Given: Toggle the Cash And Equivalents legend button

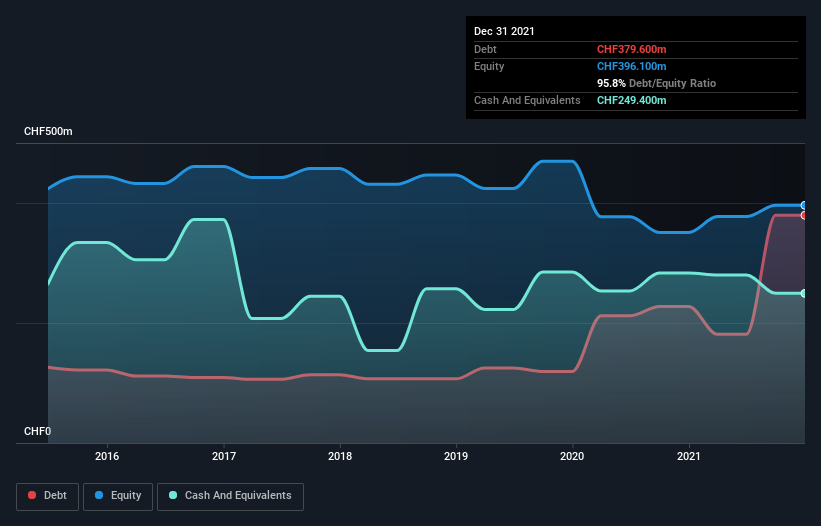Looking at the screenshot, I should tap(230, 496).
